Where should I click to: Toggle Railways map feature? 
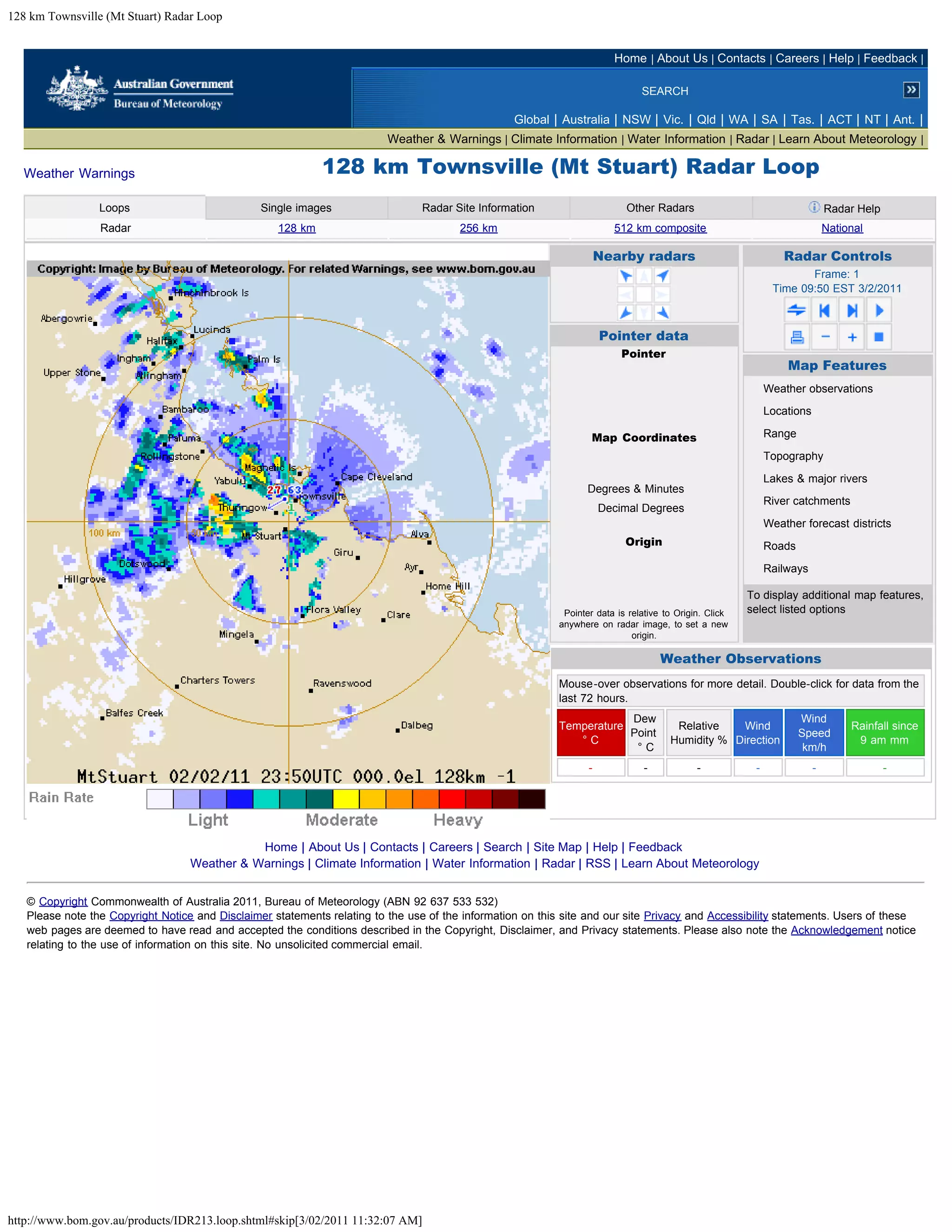coord(785,569)
